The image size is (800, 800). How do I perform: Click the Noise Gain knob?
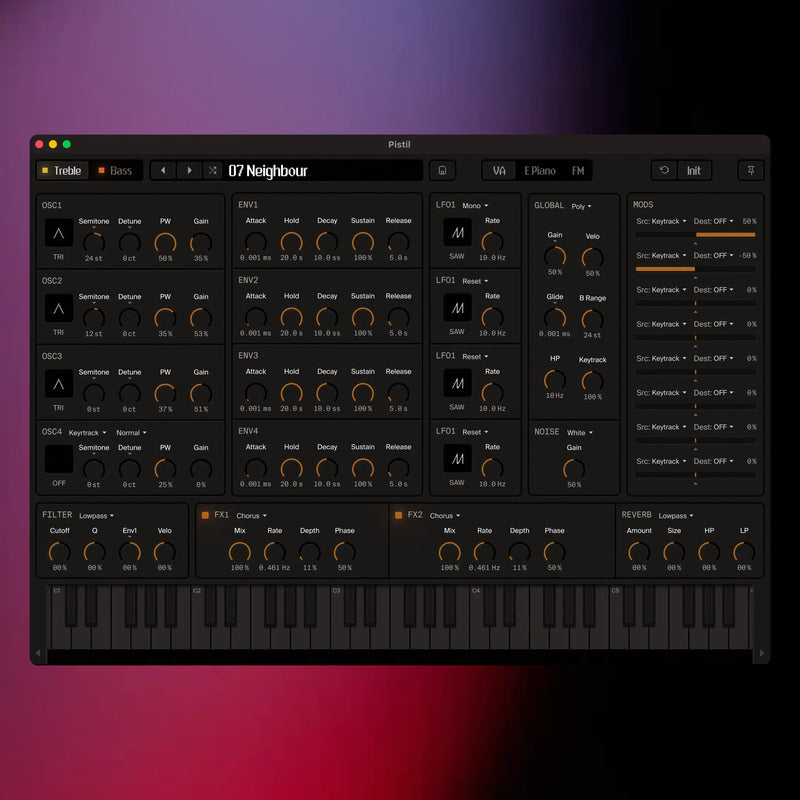(574, 469)
